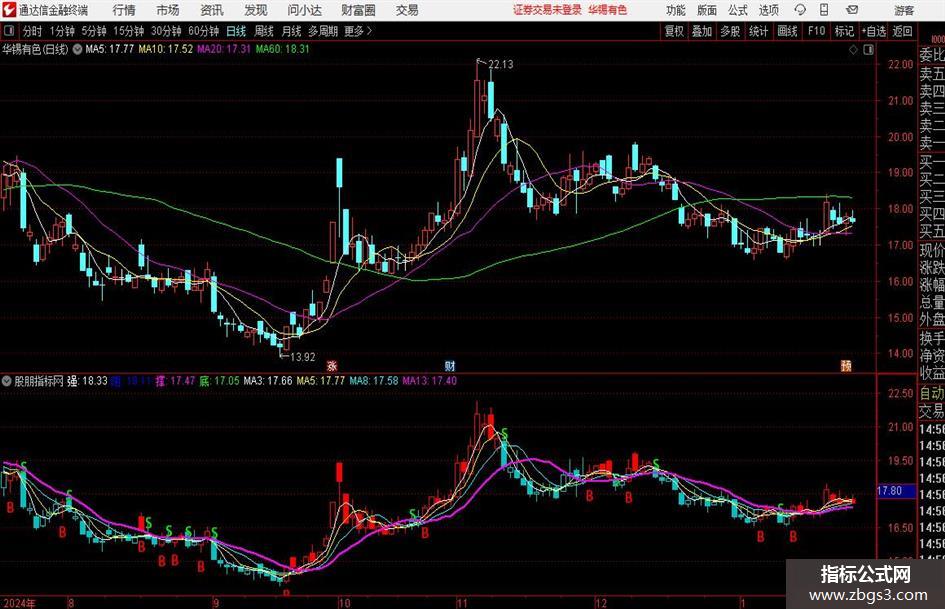Open the 多周期 multi-period view

pos(323,31)
